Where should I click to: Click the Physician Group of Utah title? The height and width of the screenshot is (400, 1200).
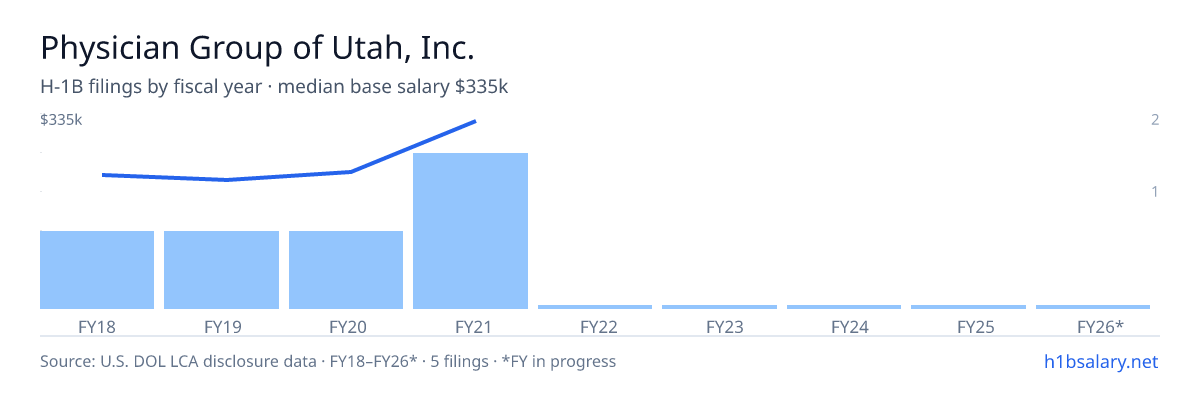pyautogui.click(x=257, y=48)
